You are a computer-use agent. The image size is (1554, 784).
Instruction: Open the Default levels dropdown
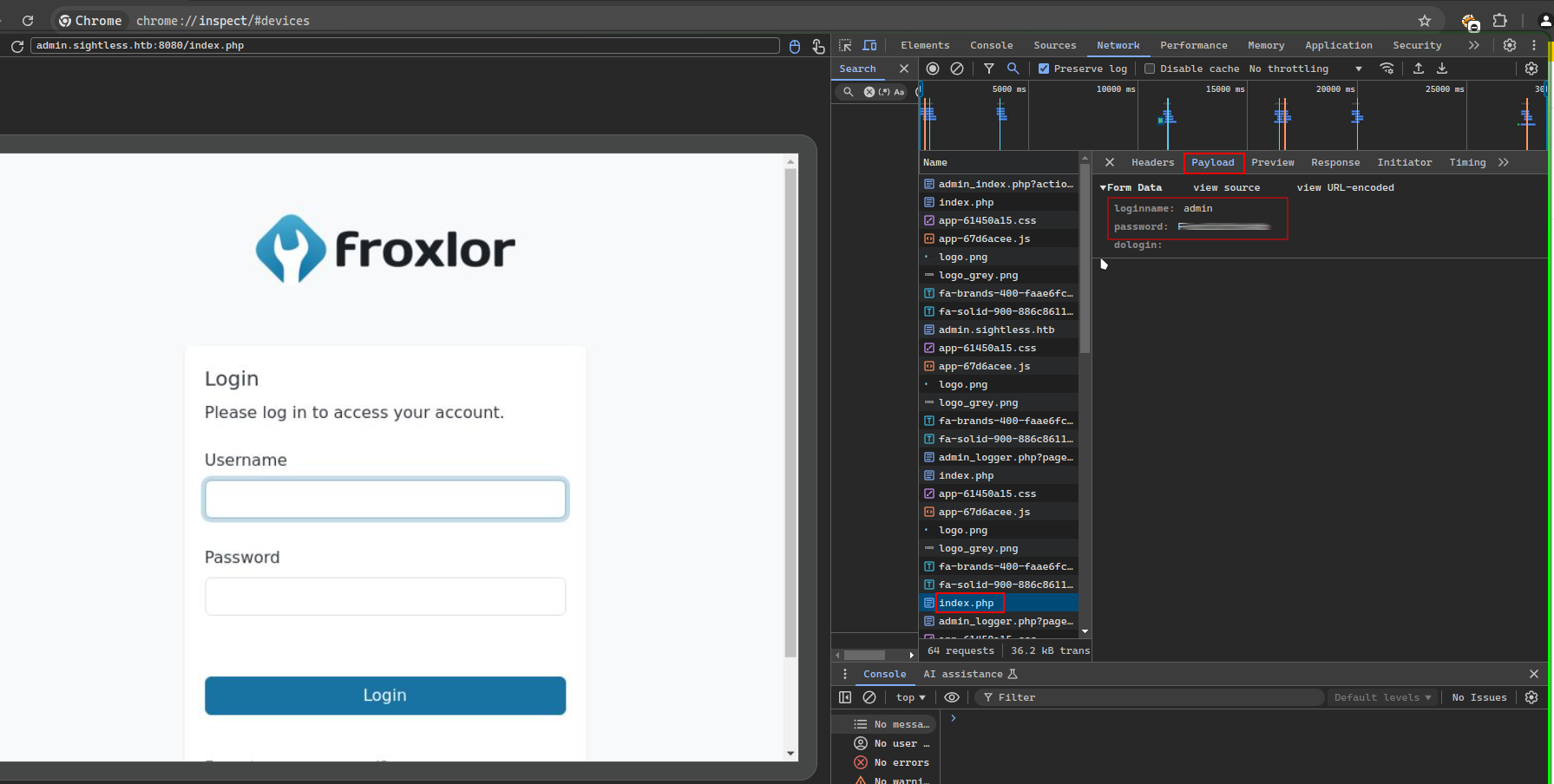1382,697
